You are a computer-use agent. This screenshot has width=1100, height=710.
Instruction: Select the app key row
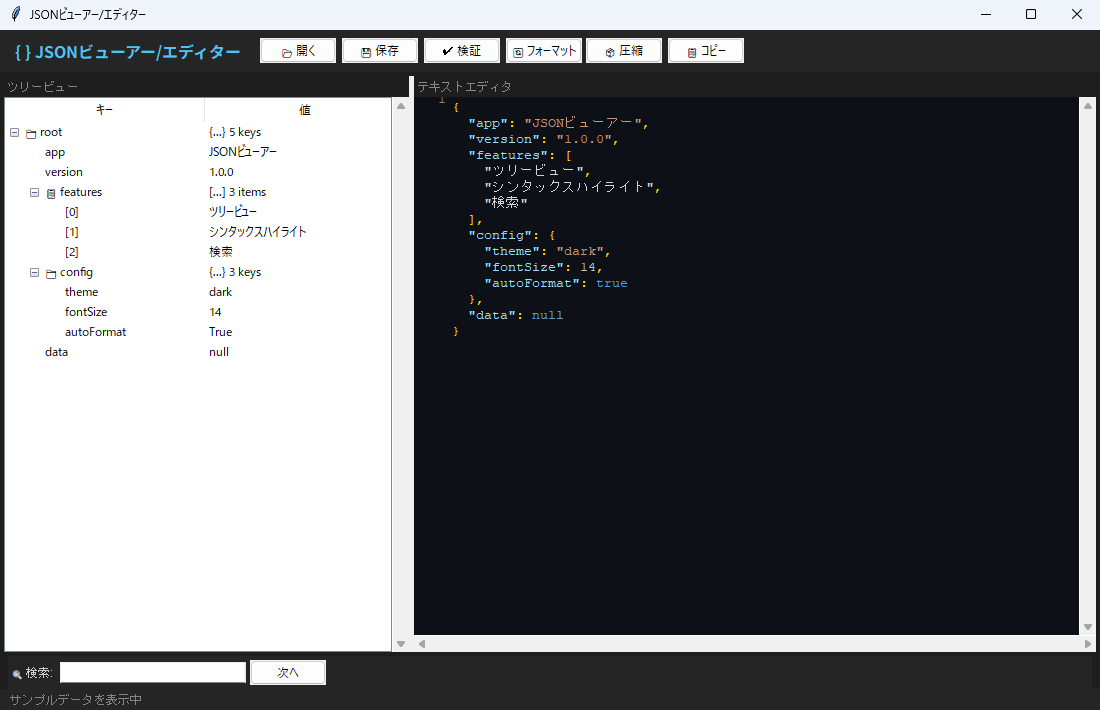pos(198,152)
